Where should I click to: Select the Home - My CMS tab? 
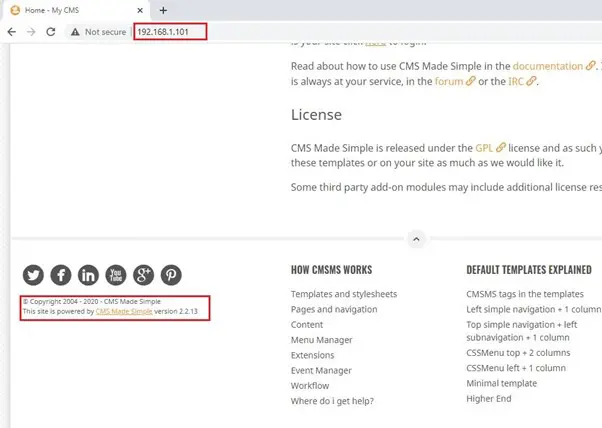72,10
